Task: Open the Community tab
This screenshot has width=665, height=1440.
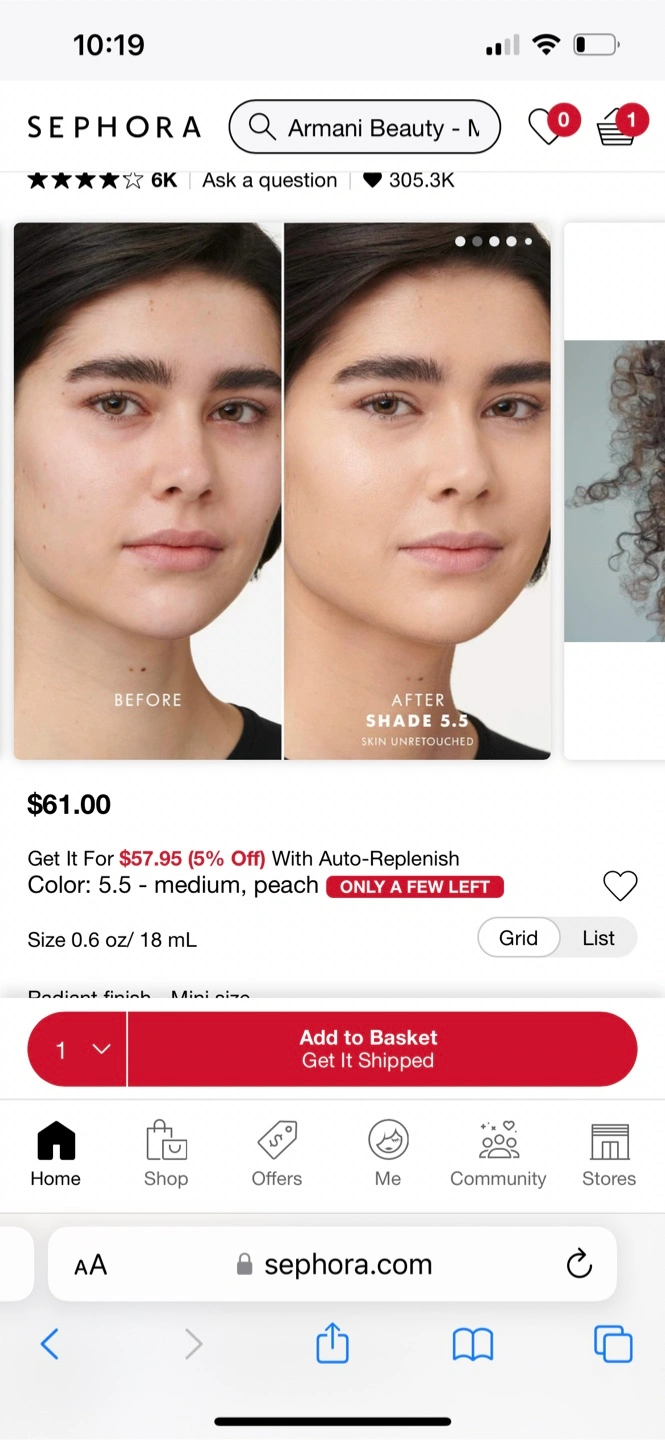Action: point(498,1154)
